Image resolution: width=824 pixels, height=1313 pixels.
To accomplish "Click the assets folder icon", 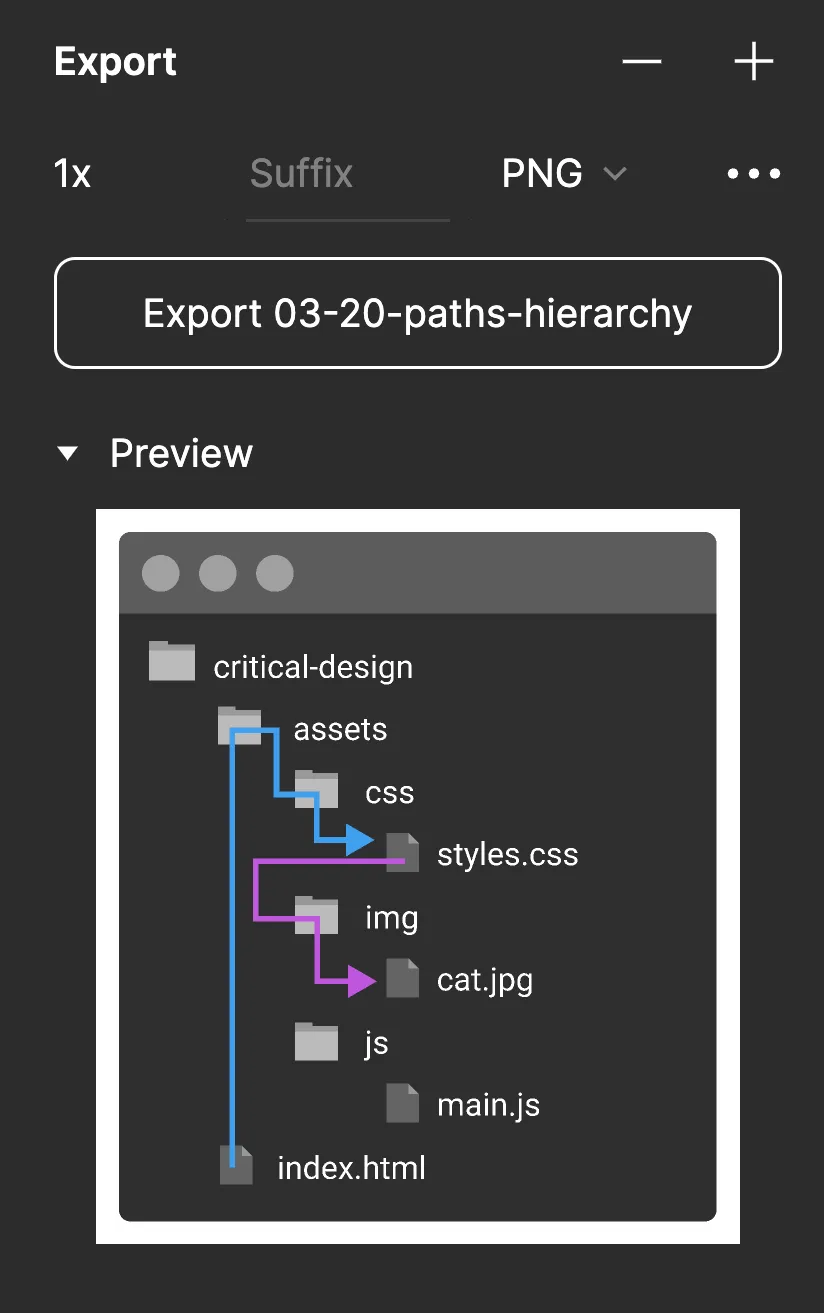I will (239, 724).
